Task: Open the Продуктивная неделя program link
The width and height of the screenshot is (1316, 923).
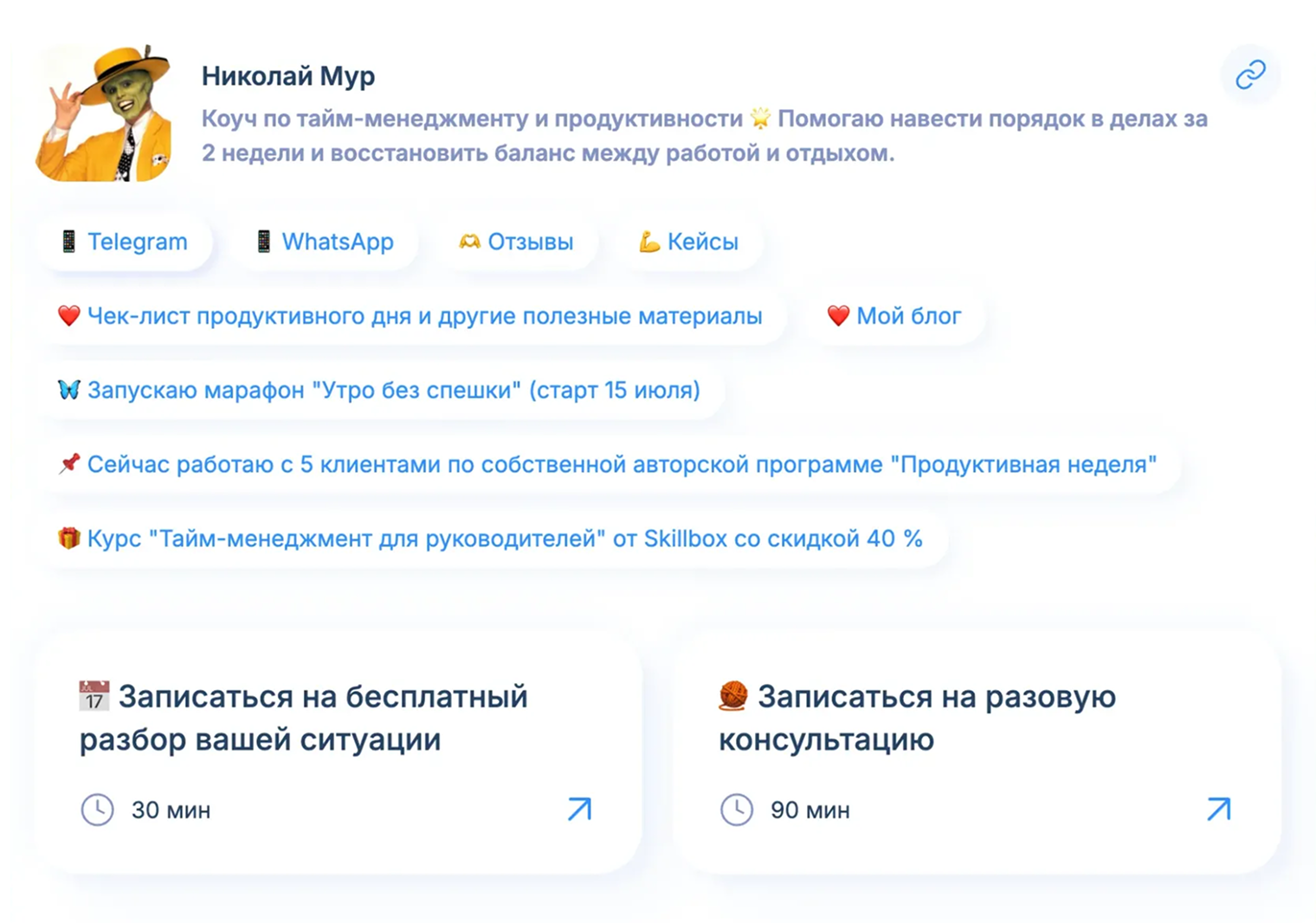Action: pos(609,465)
